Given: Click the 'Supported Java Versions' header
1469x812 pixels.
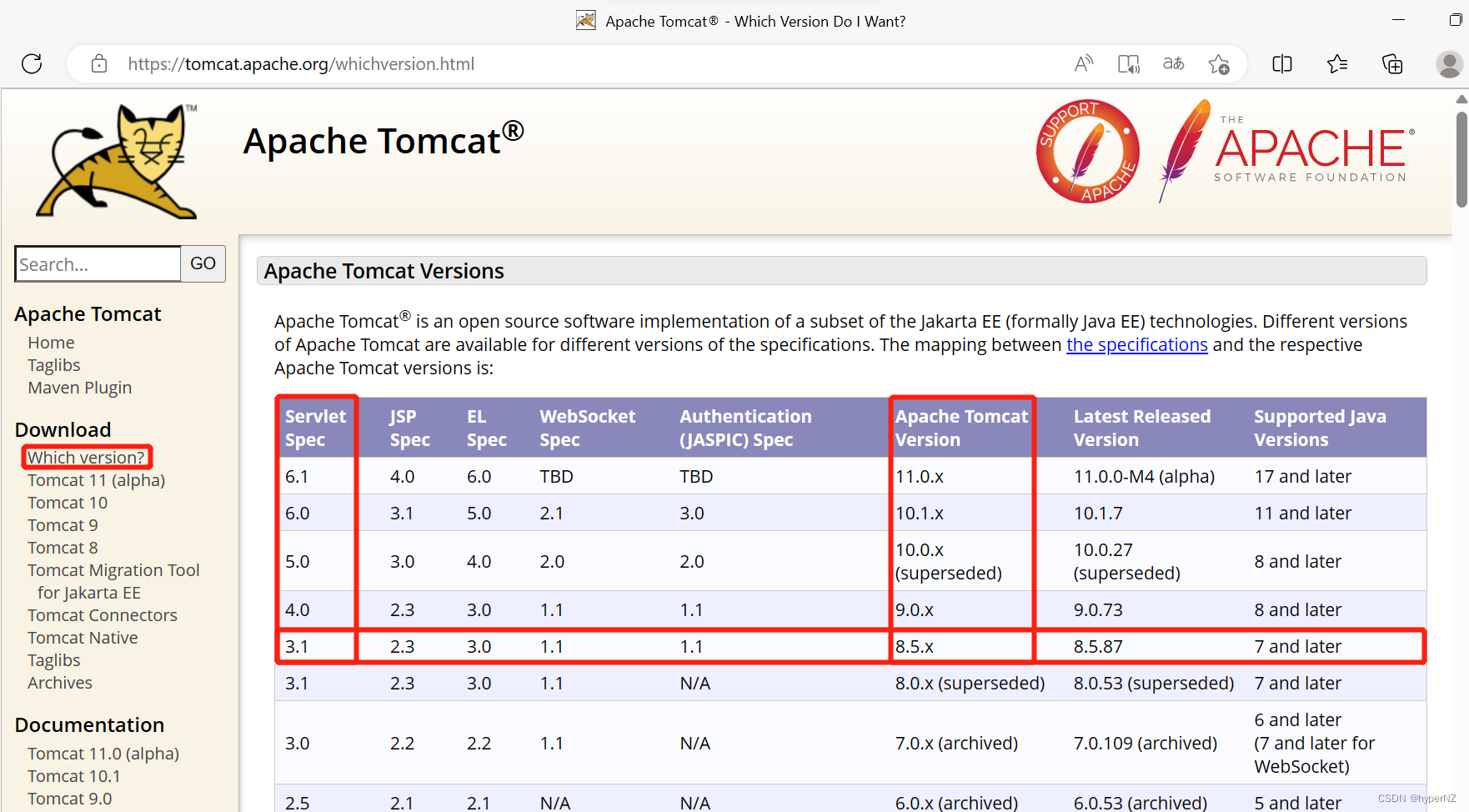Looking at the screenshot, I should (1320, 428).
